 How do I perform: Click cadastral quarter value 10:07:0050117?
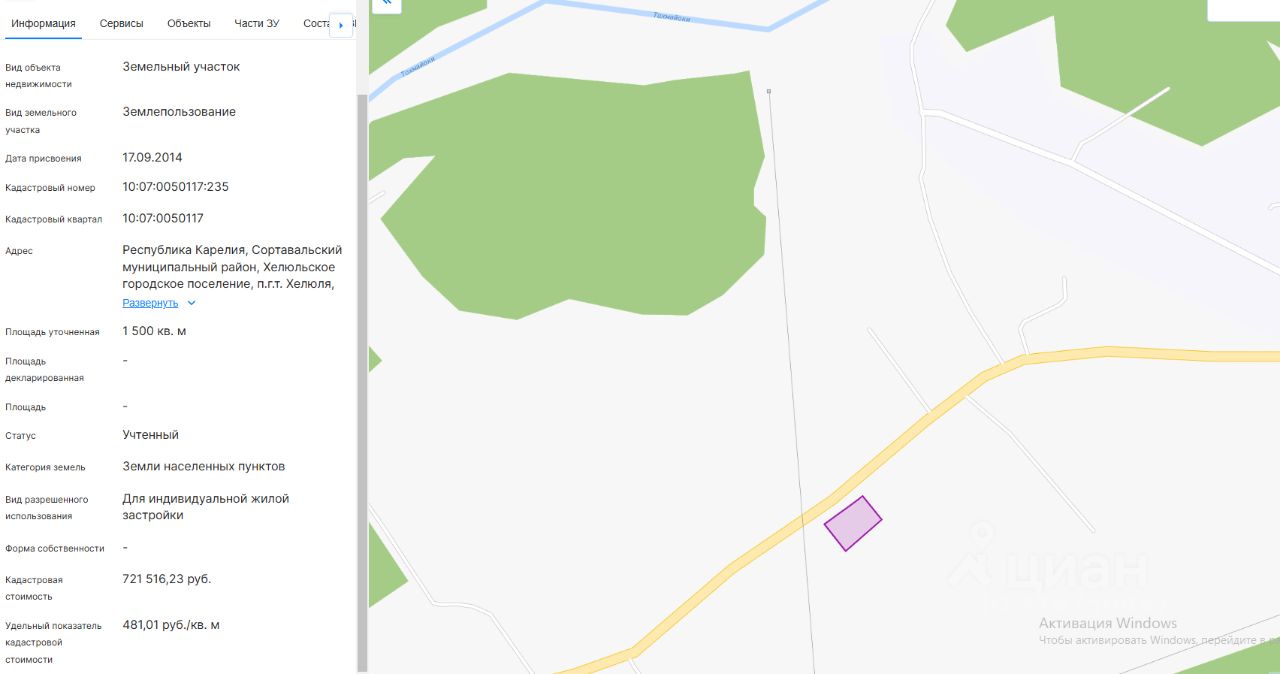pyautogui.click(x=163, y=218)
